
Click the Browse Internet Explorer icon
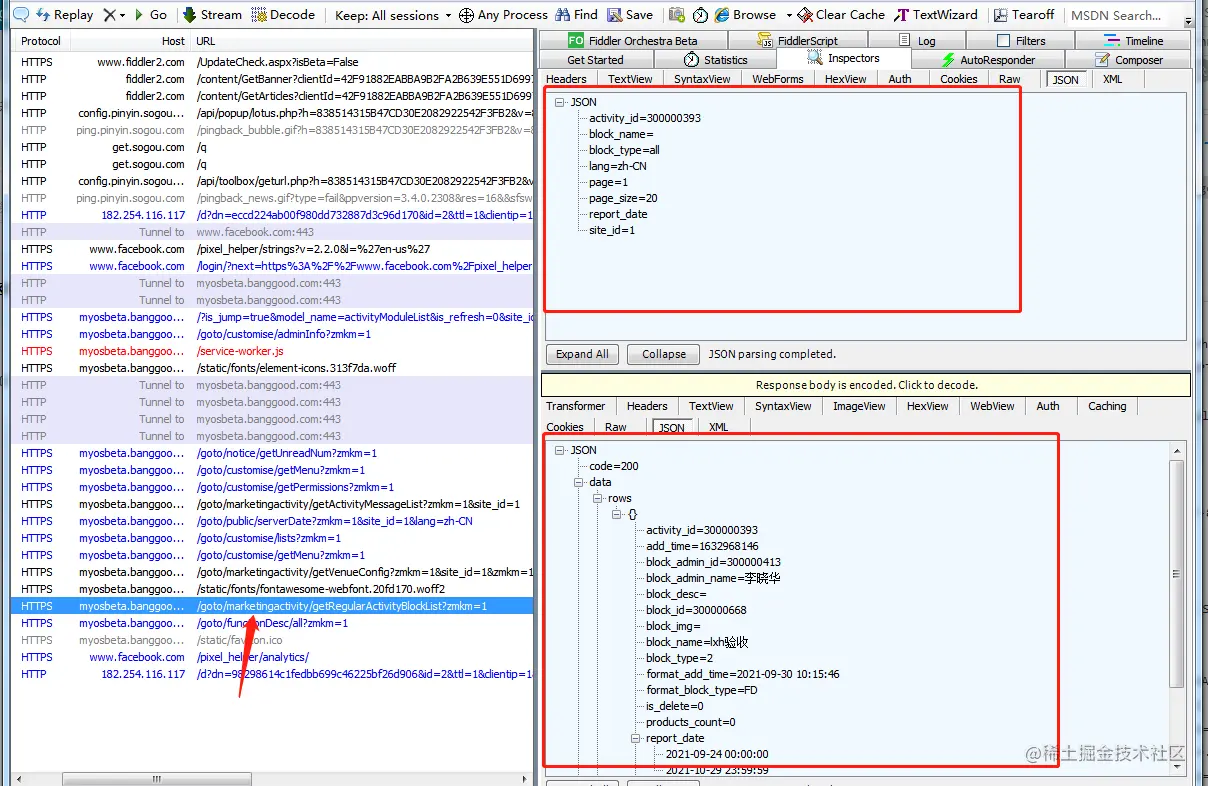pos(722,15)
